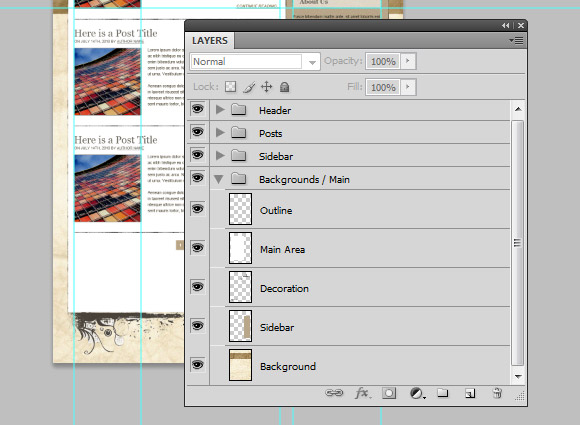Hide the Sidebar layer
The height and width of the screenshot is (425, 580).
pos(198,326)
